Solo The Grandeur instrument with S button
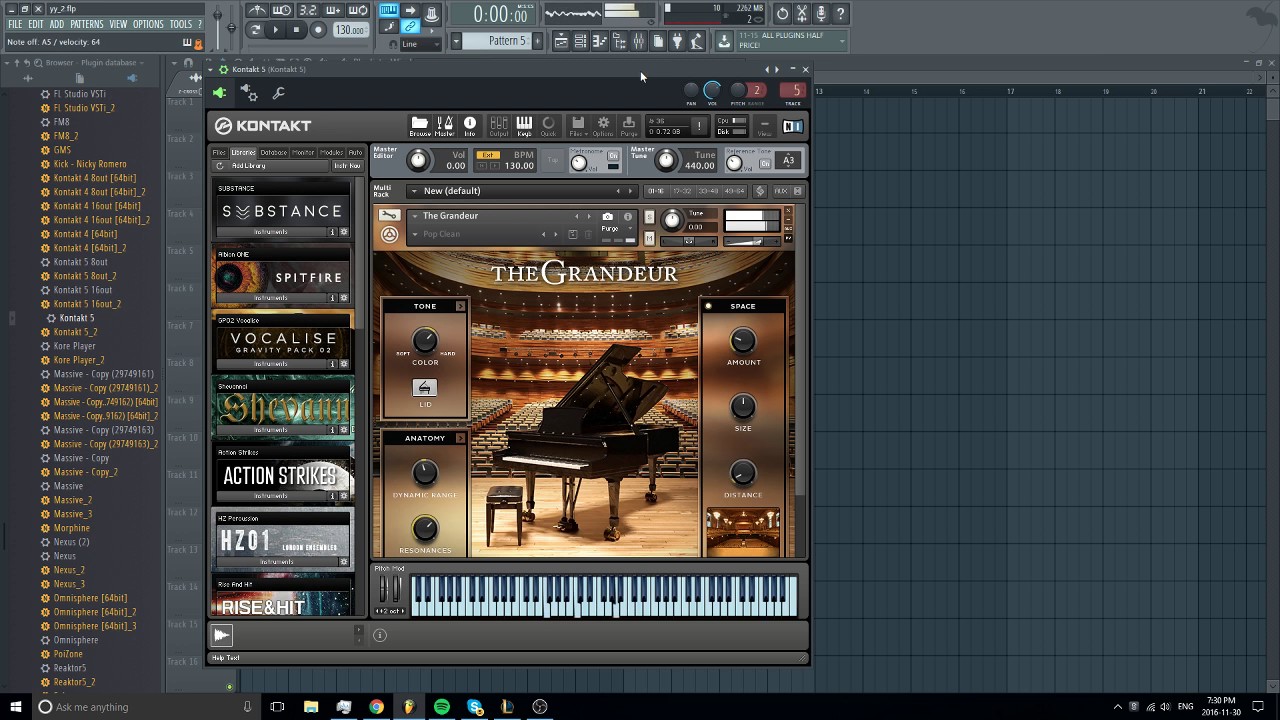Viewport: 1280px width, 720px height. tap(649, 217)
